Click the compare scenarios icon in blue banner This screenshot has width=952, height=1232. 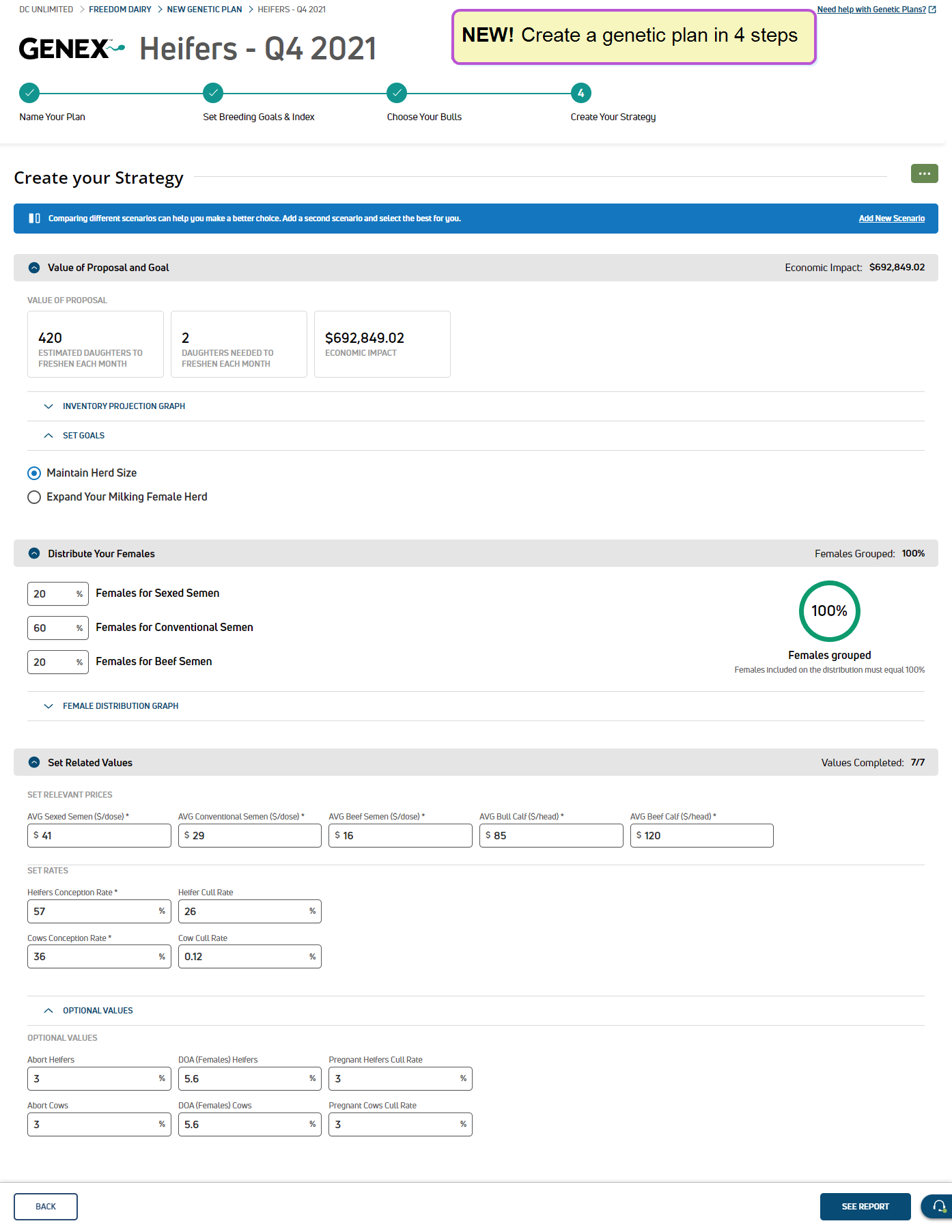coord(34,219)
